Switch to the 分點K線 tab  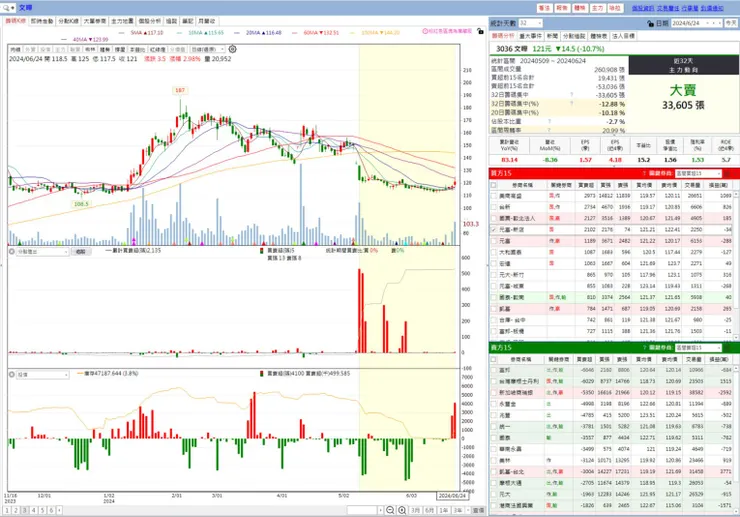point(68,21)
